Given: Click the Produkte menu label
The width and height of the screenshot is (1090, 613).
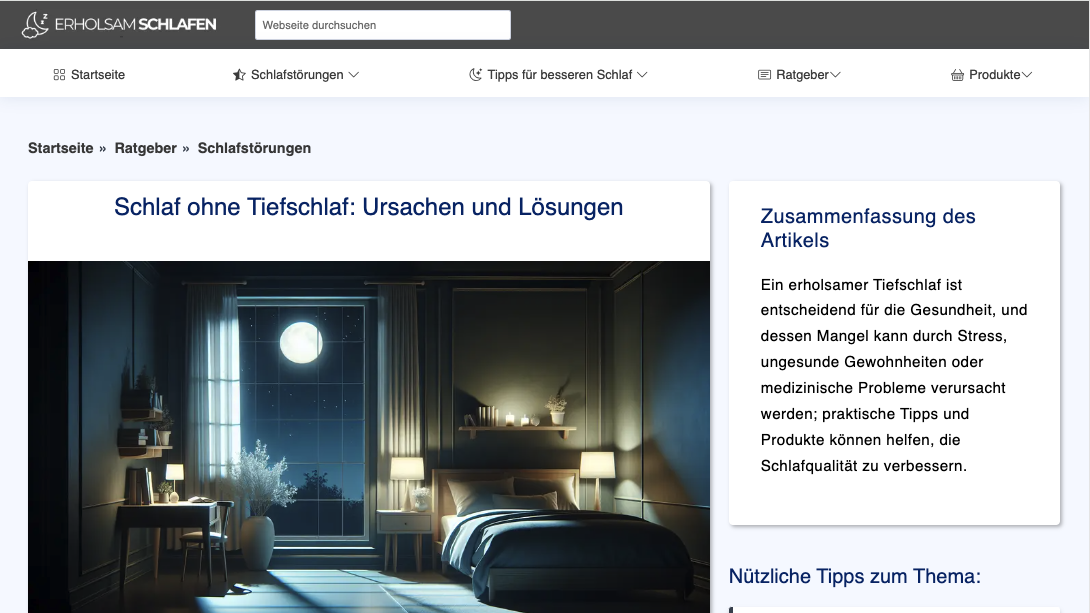Looking at the screenshot, I should tap(994, 75).
